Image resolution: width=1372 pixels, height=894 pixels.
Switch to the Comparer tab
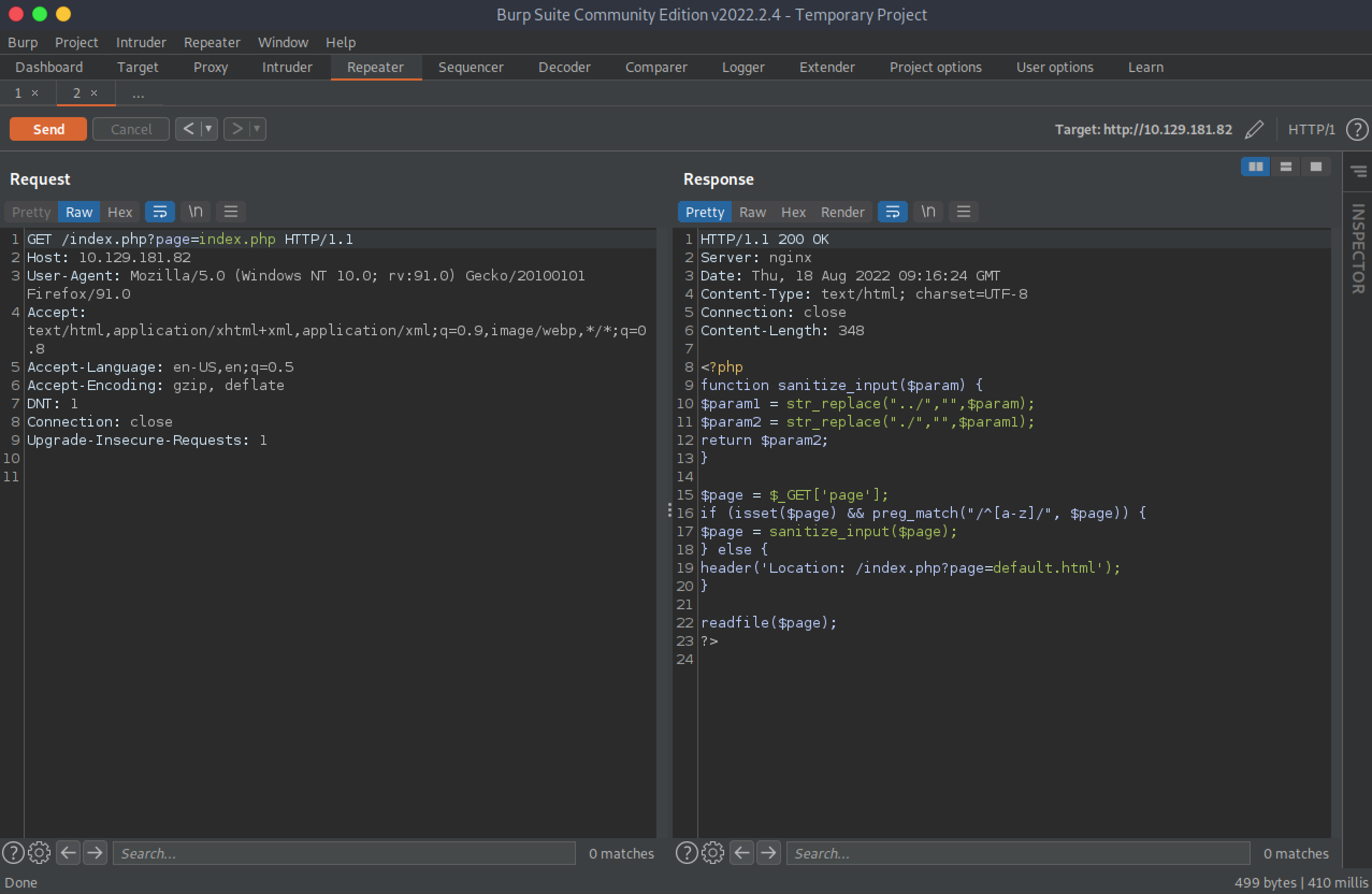pyautogui.click(x=656, y=67)
